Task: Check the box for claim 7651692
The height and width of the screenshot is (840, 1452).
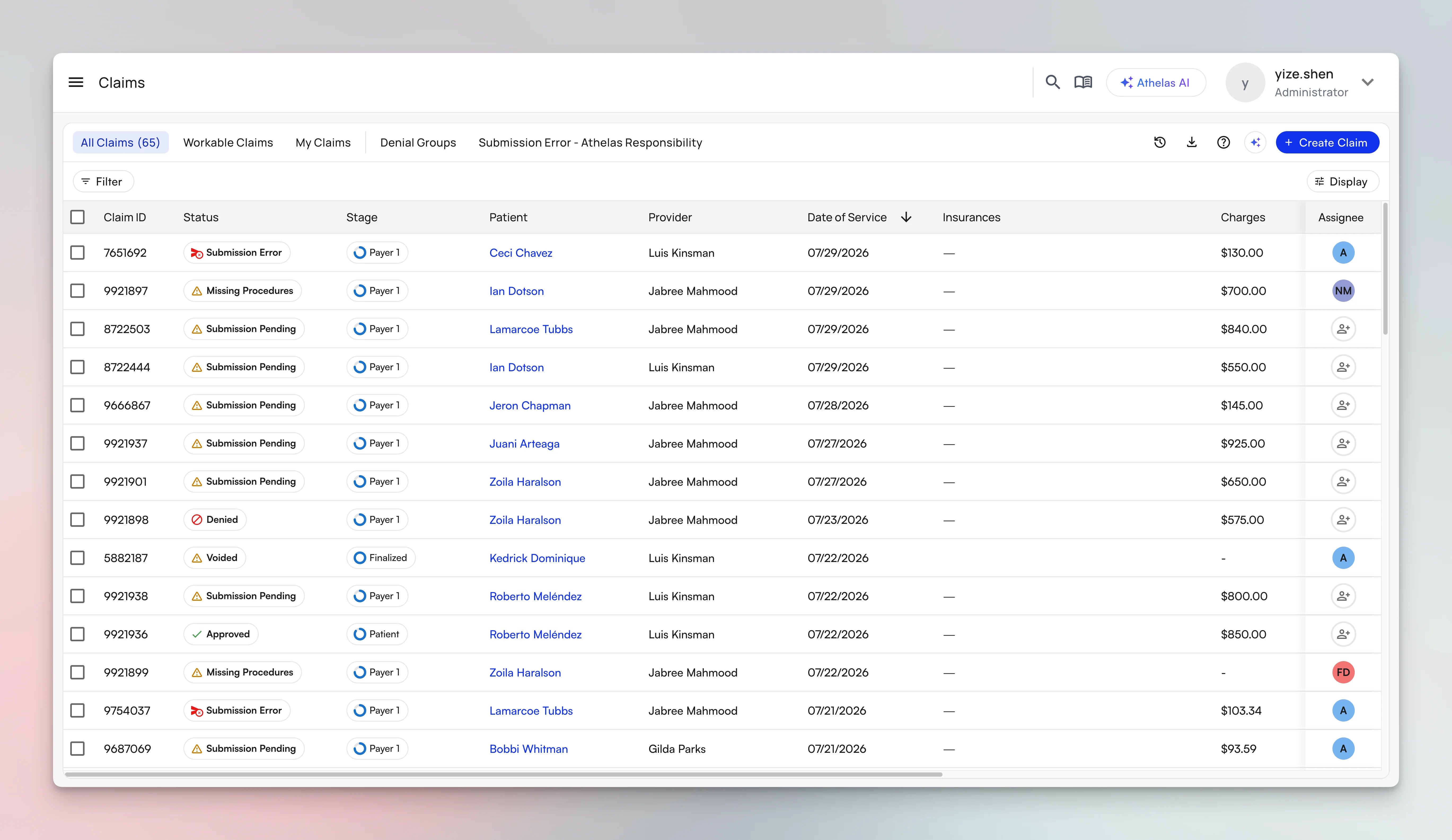Action: tap(77, 252)
